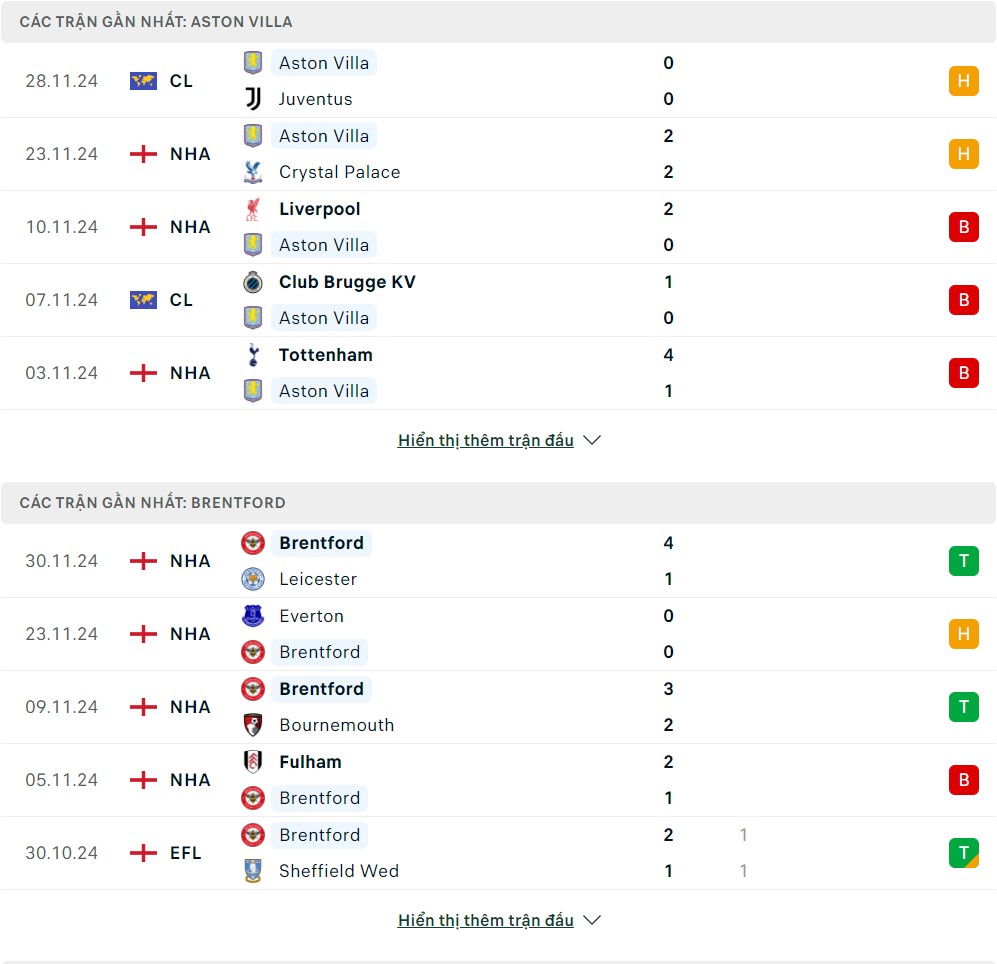Click the Fulham club crest icon

pos(253,762)
